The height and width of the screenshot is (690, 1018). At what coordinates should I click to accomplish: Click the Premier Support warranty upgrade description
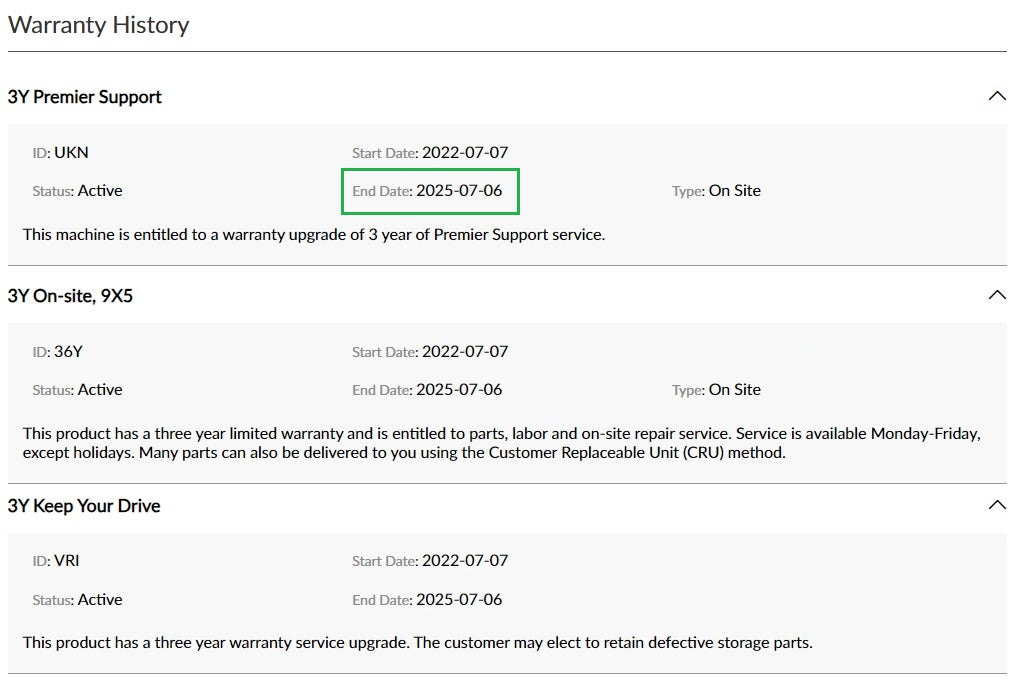tap(314, 234)
